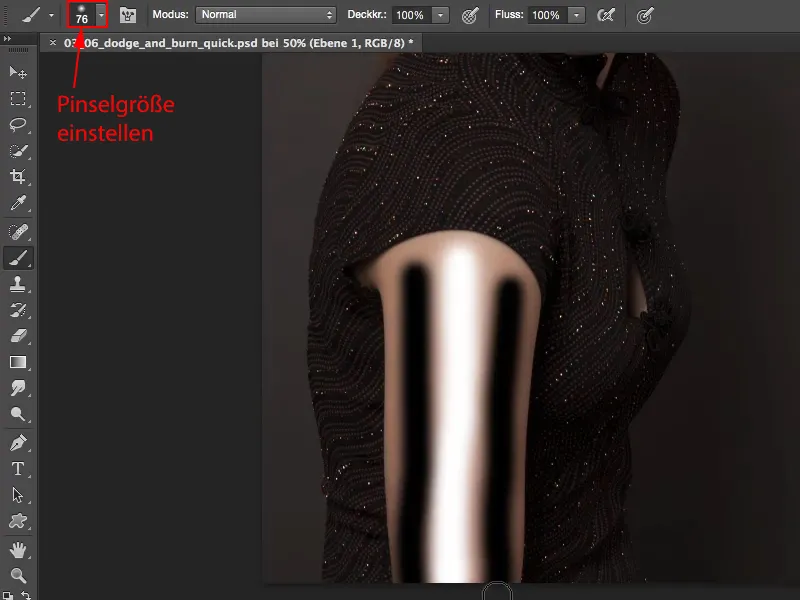Open the Fluss flow slider arrow

click(x=577, y=15)
